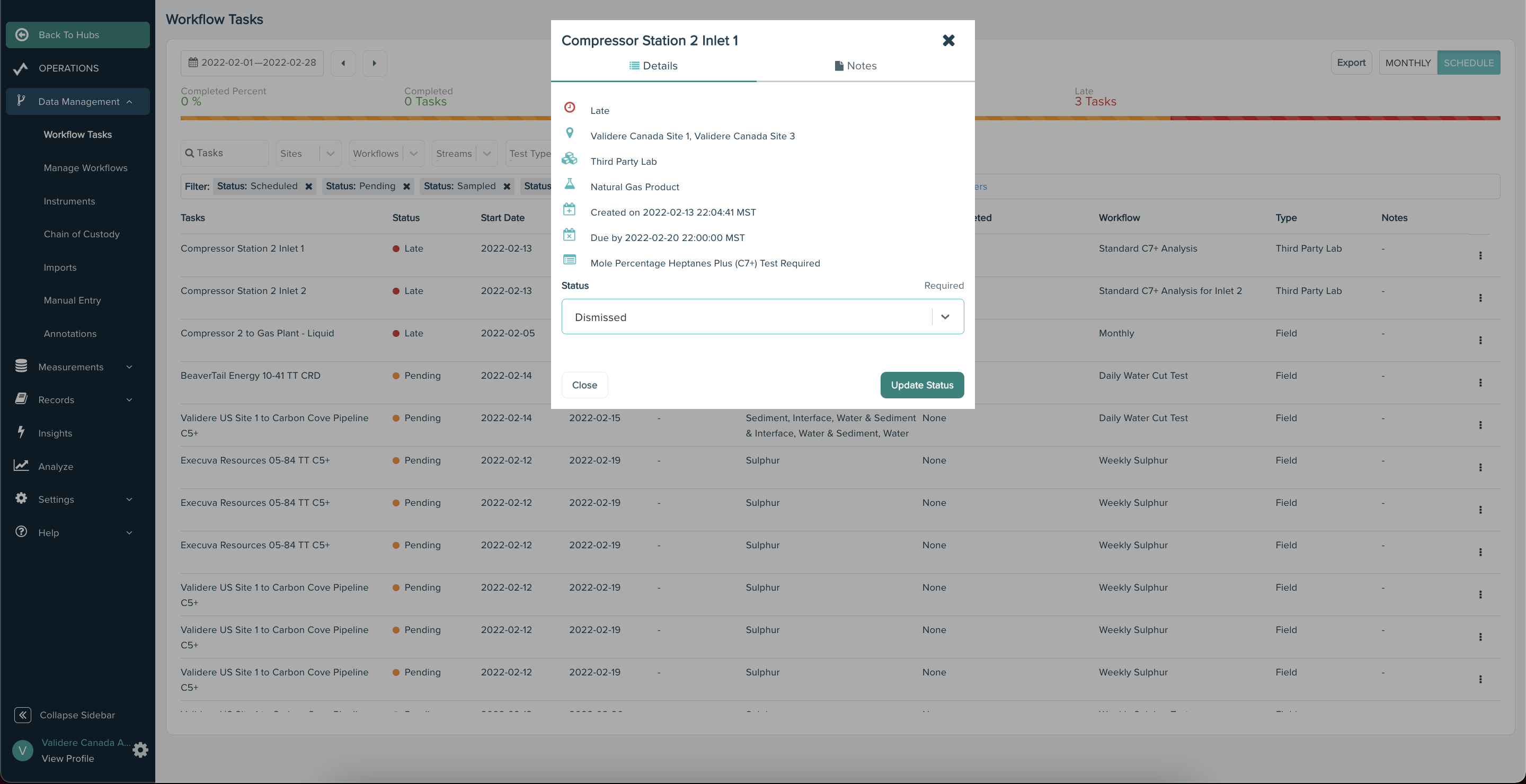Viewport: 1526px width, 784px height.
Task: Click the gear icon next to View Profile
Action: click(140, 750)
